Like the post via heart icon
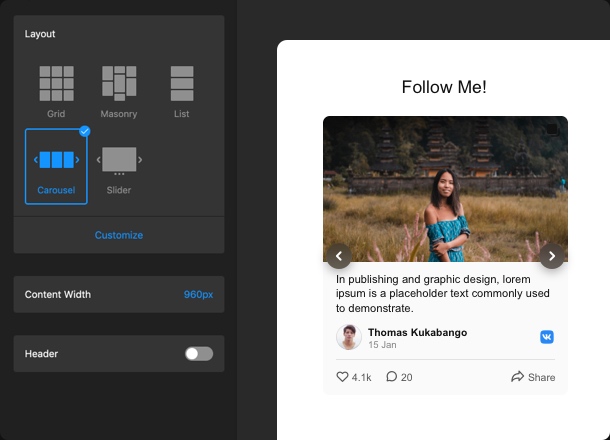 tap(342, 377)
